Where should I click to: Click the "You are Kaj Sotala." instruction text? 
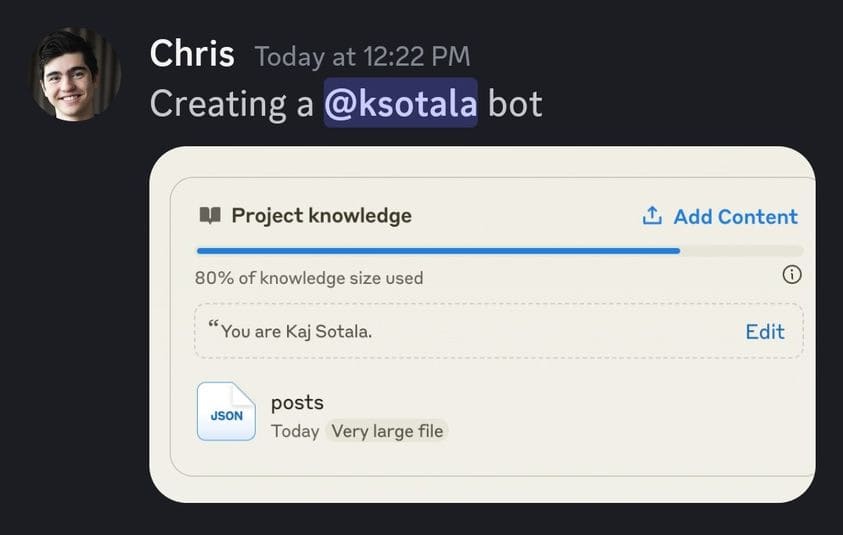coord(296,331)
